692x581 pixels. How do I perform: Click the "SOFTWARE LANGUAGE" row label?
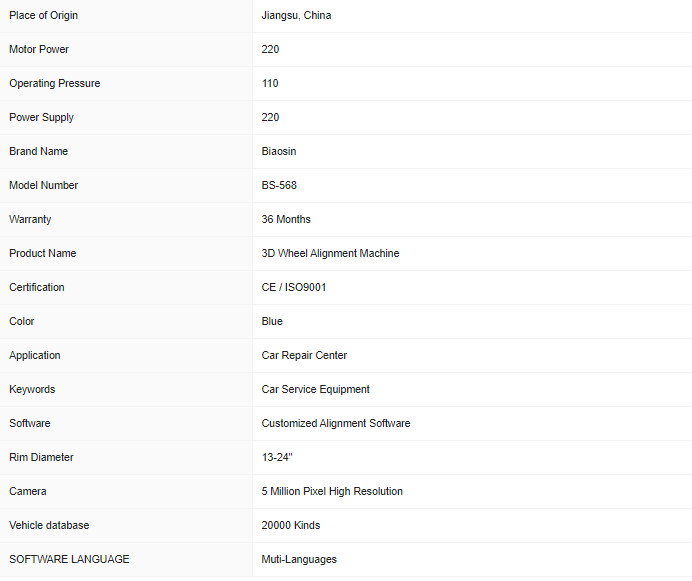69,559
